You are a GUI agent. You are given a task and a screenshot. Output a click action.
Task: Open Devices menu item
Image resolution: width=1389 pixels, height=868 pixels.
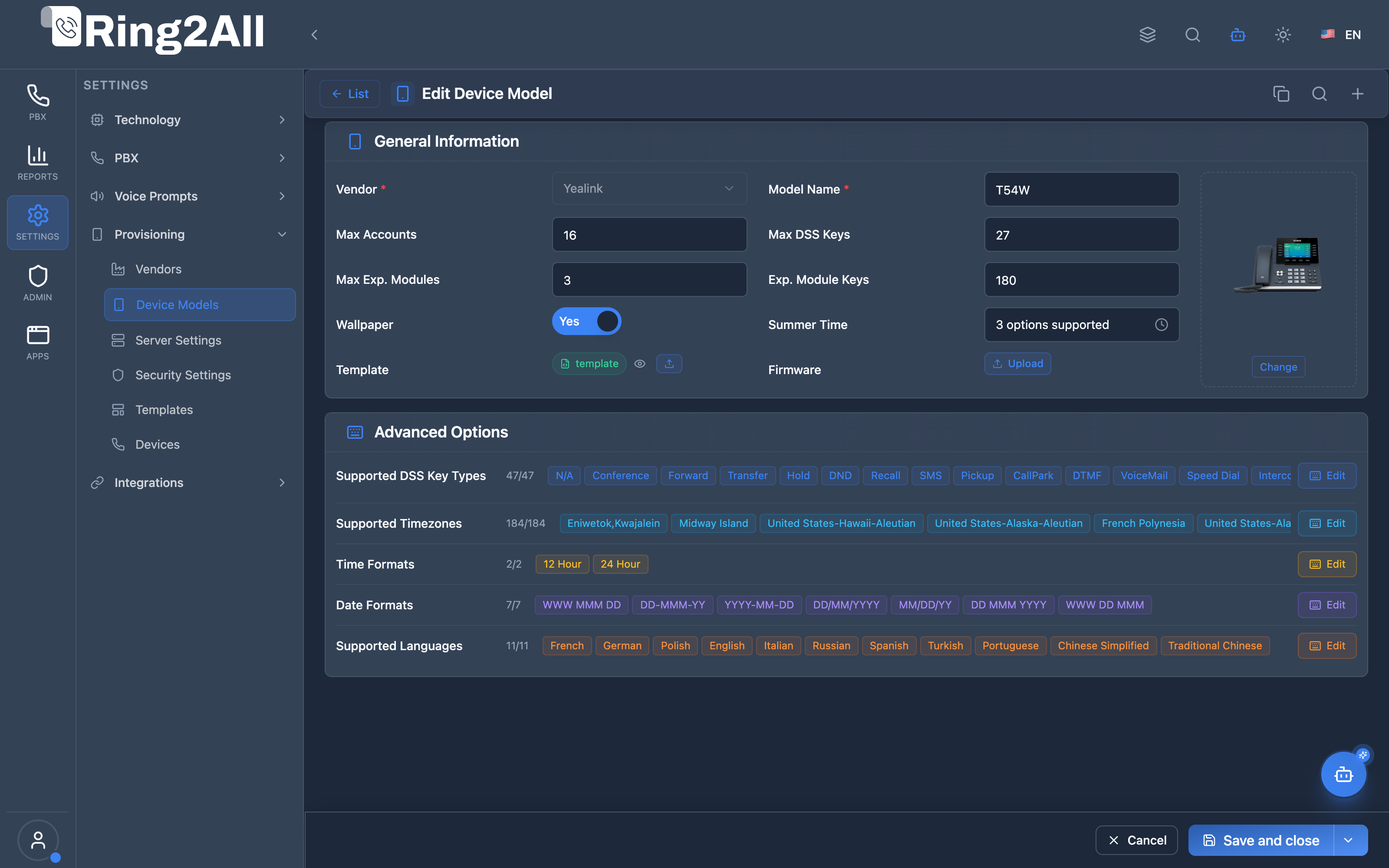[x=200, y=444]
